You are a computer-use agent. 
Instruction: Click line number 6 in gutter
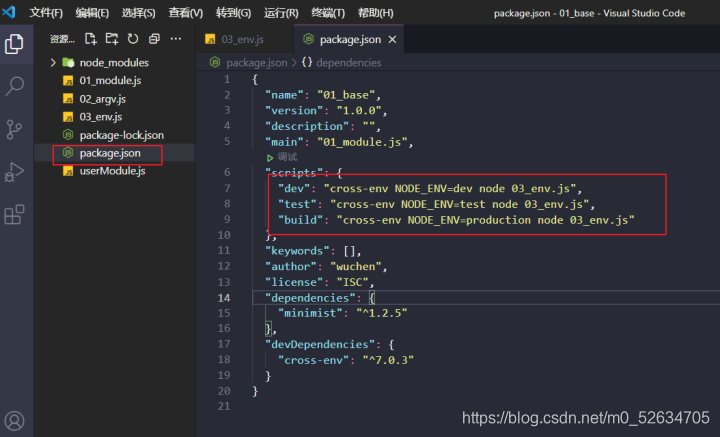click(x=227, y=172)
